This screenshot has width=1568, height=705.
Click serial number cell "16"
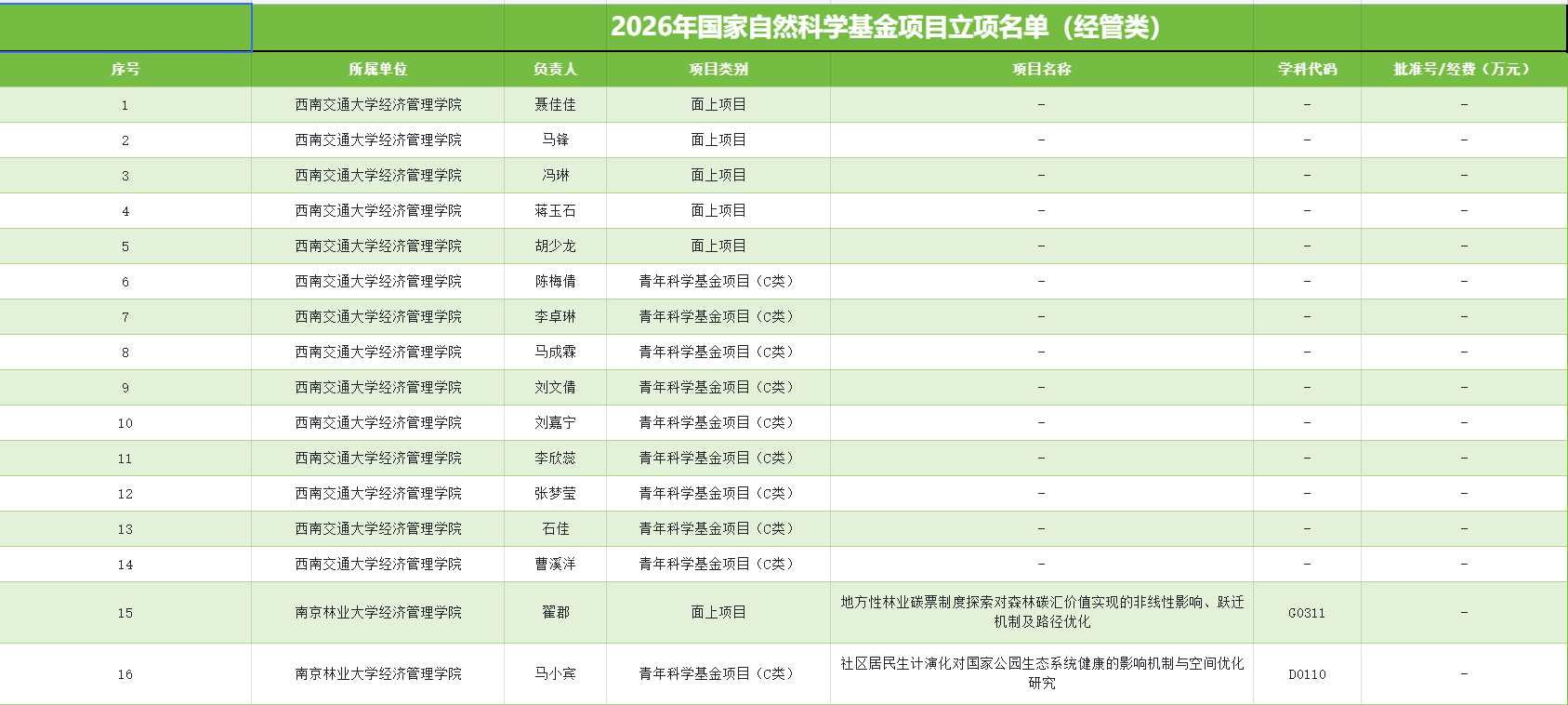125,674
